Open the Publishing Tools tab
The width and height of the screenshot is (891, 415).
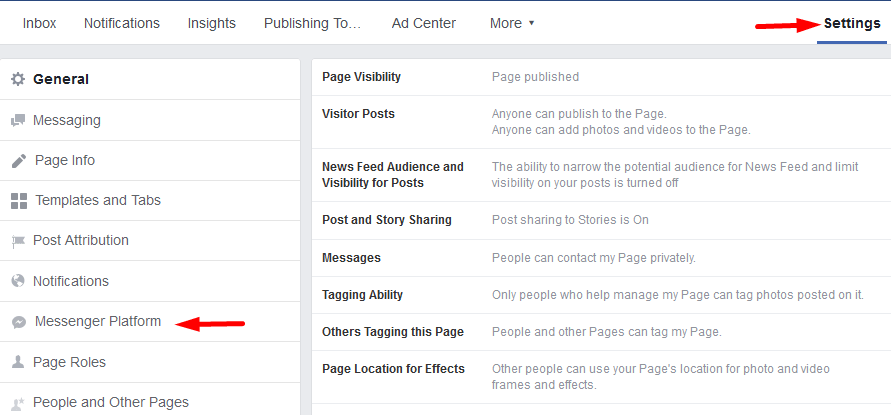(x=313, y=23)
